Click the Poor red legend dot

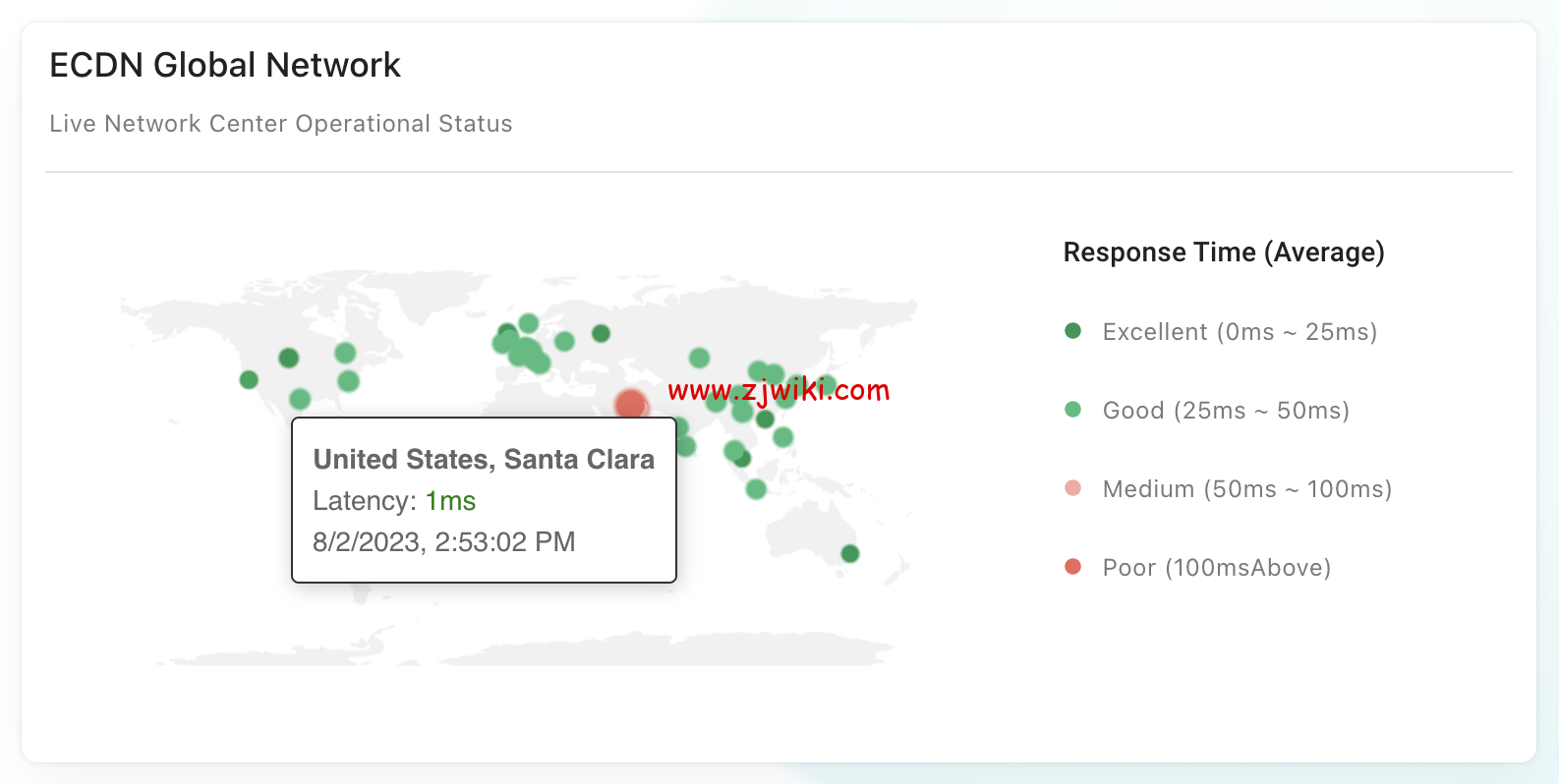tap(1072, 567)
